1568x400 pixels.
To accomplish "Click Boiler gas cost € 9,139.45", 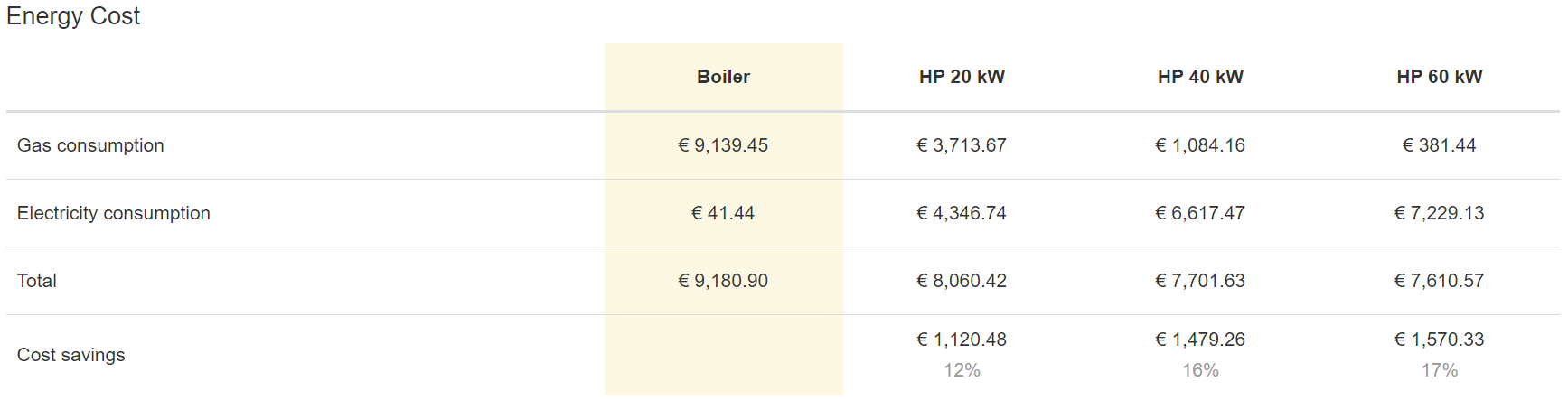I will [x=723, y=145].
